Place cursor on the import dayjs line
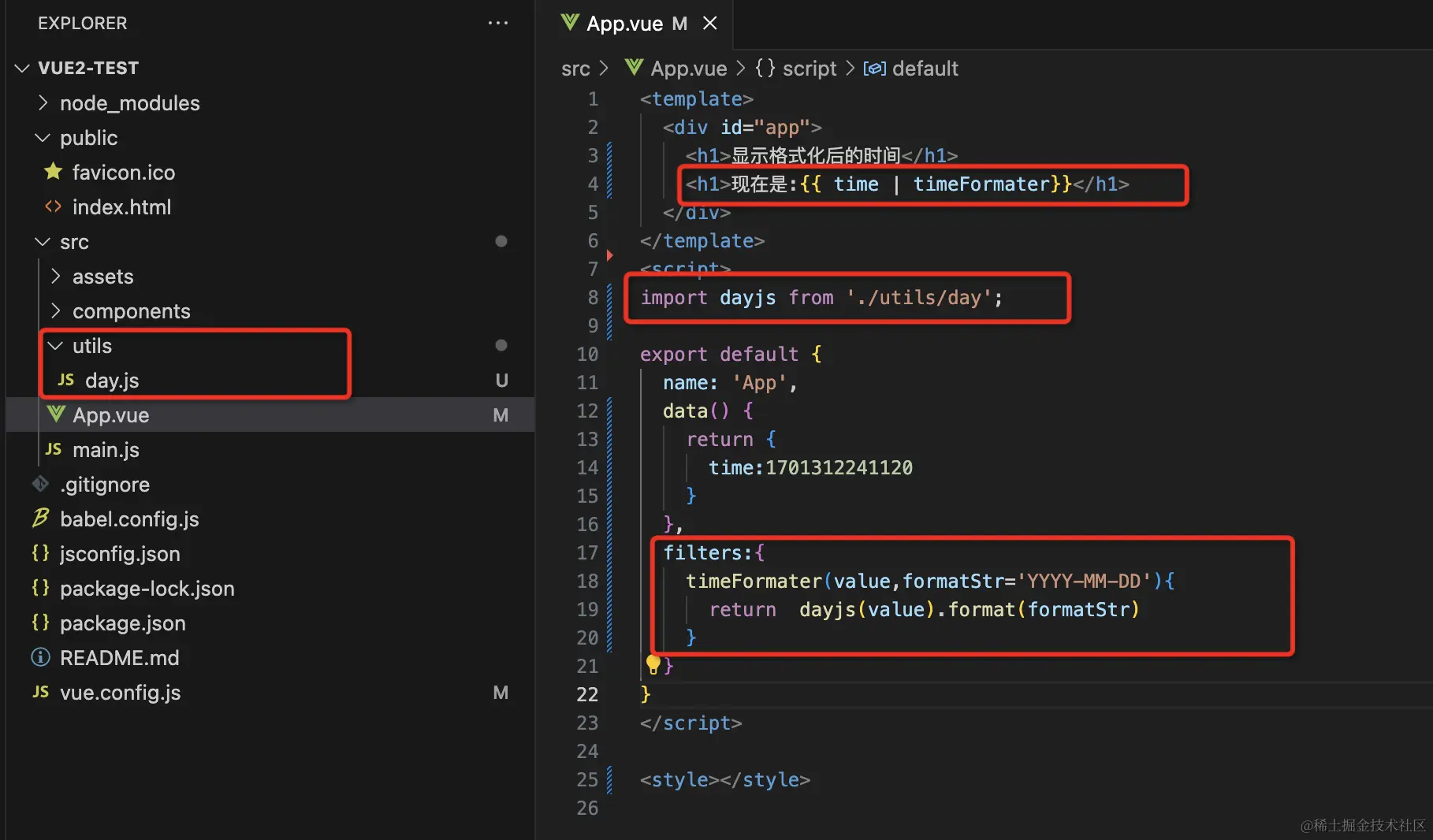The image size is (1433, 840). pyautogui.click(x=821, y=297)
